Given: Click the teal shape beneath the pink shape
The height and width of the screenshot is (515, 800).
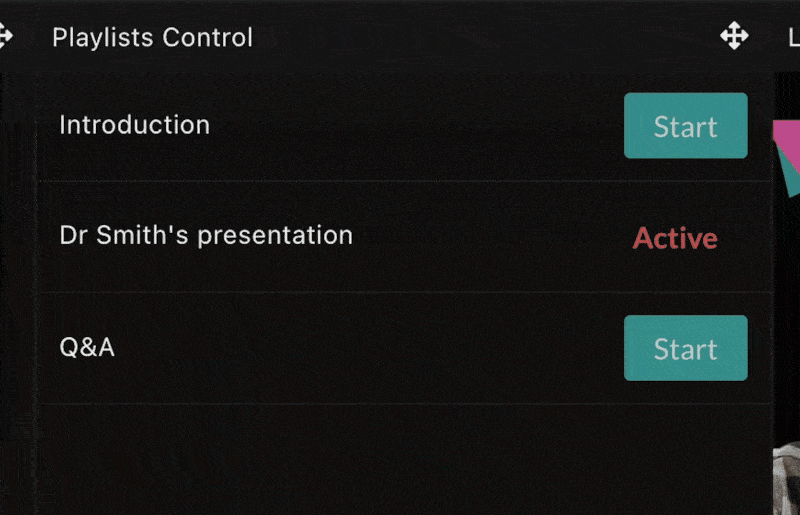Looking at the screenshot, I should (791, 176).
